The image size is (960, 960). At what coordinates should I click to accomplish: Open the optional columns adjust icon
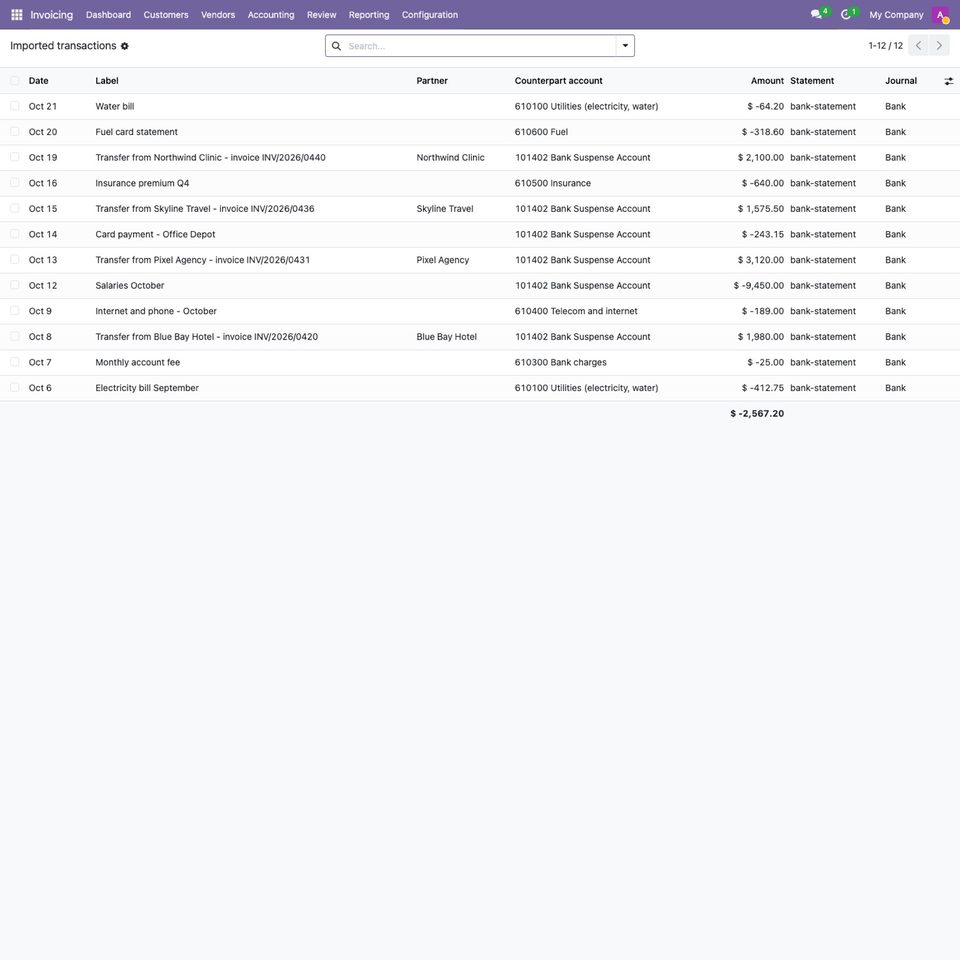pyautogui.click(x=948, y=81)
